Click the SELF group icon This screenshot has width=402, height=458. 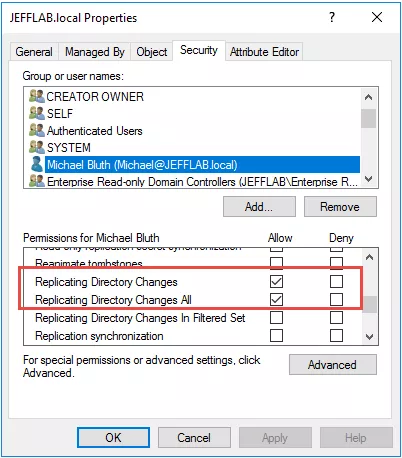36,113
